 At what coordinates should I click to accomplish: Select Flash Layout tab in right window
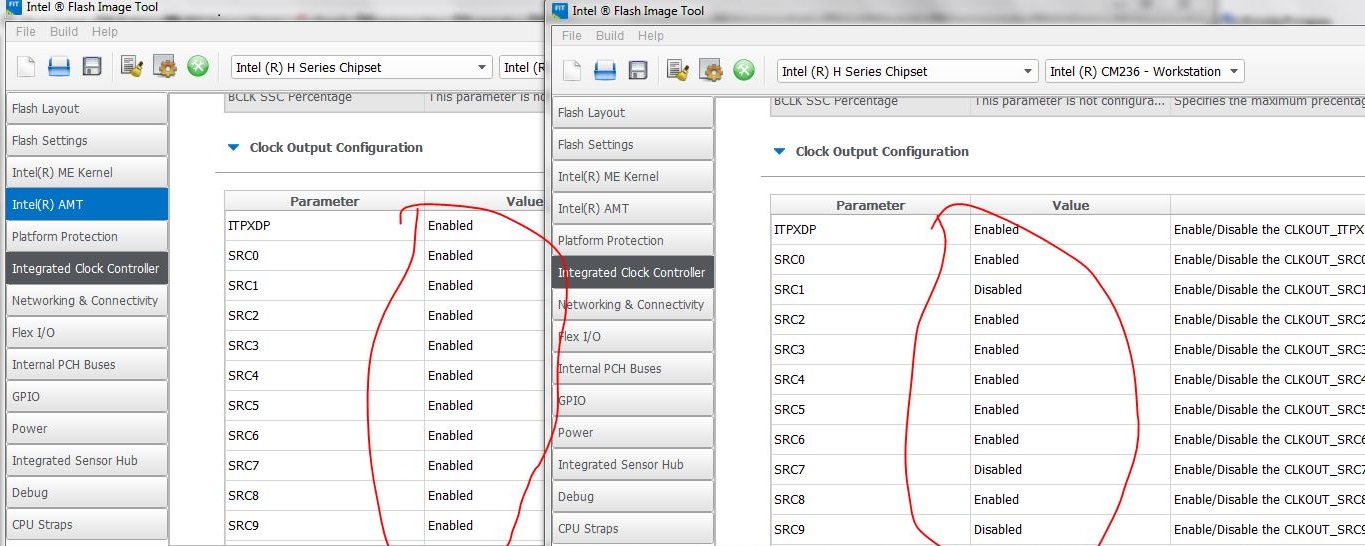633,113
